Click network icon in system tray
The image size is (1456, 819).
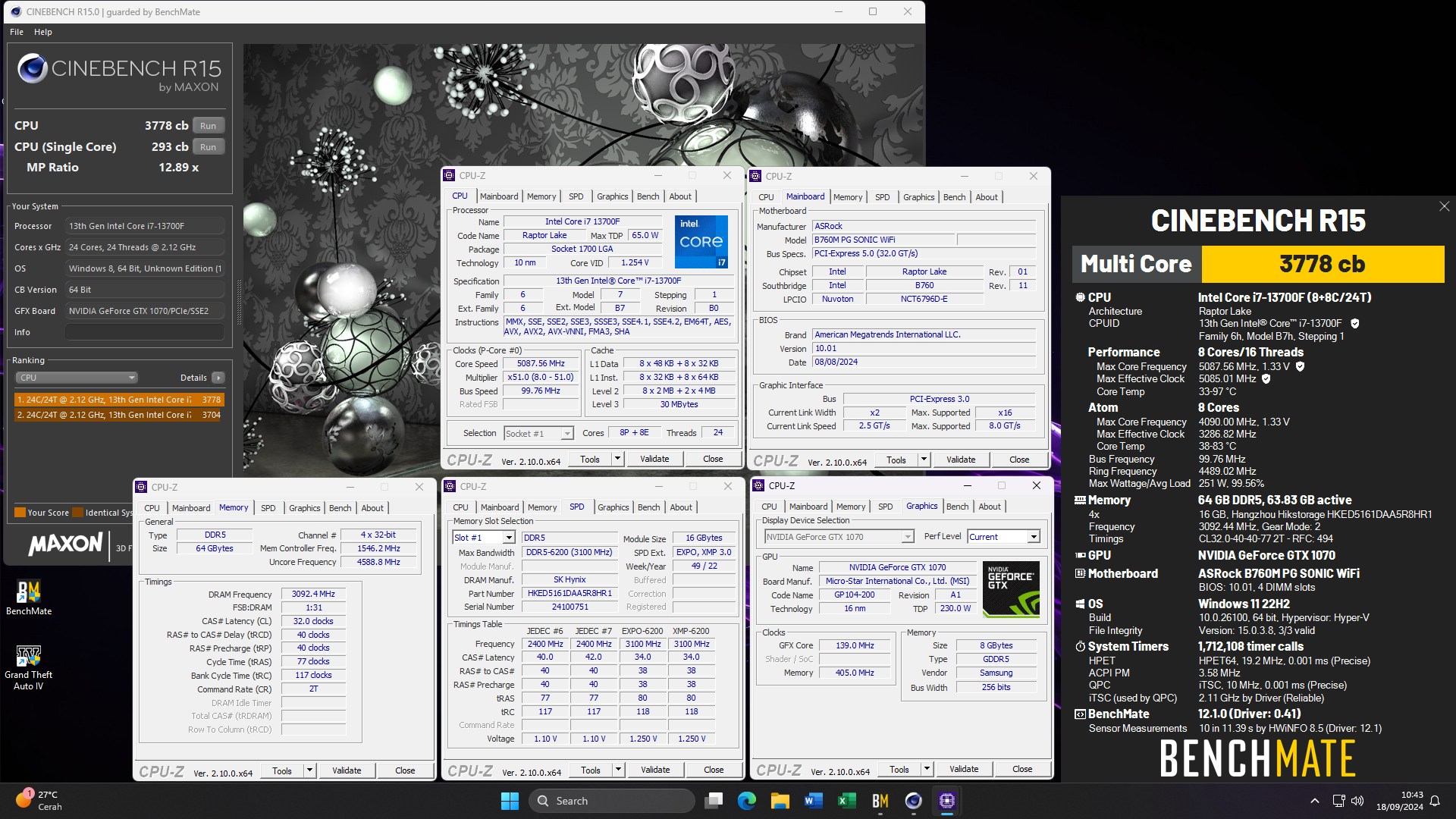pos(1338,801)
